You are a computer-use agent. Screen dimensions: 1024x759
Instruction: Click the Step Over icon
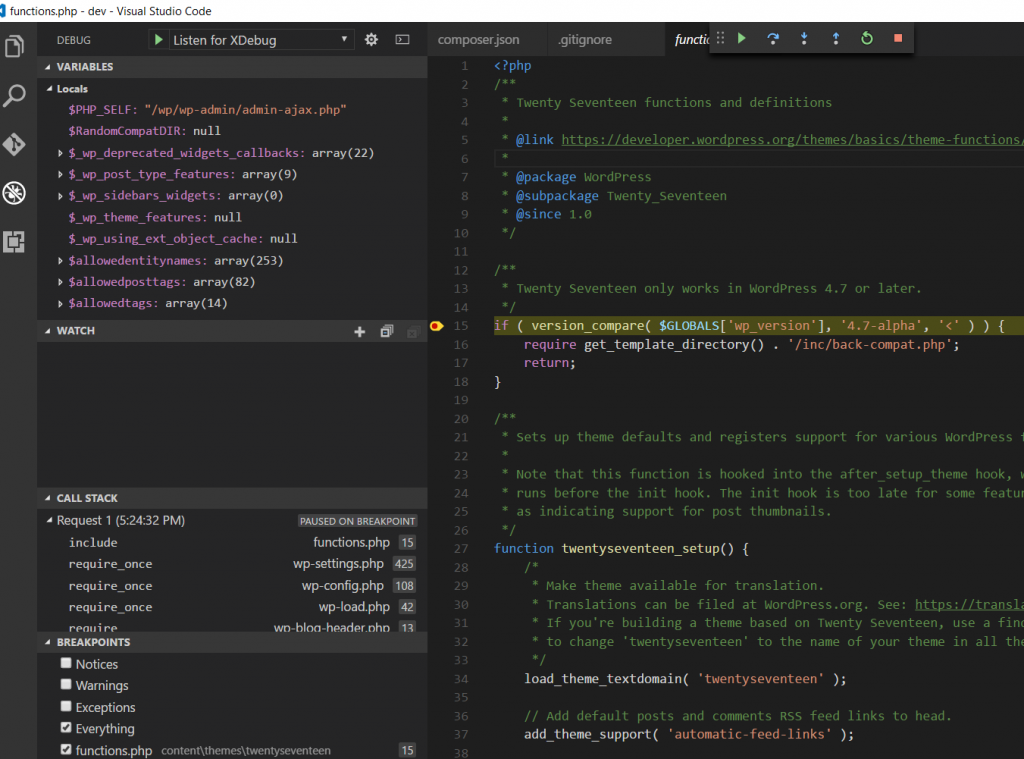pos(772,37)
